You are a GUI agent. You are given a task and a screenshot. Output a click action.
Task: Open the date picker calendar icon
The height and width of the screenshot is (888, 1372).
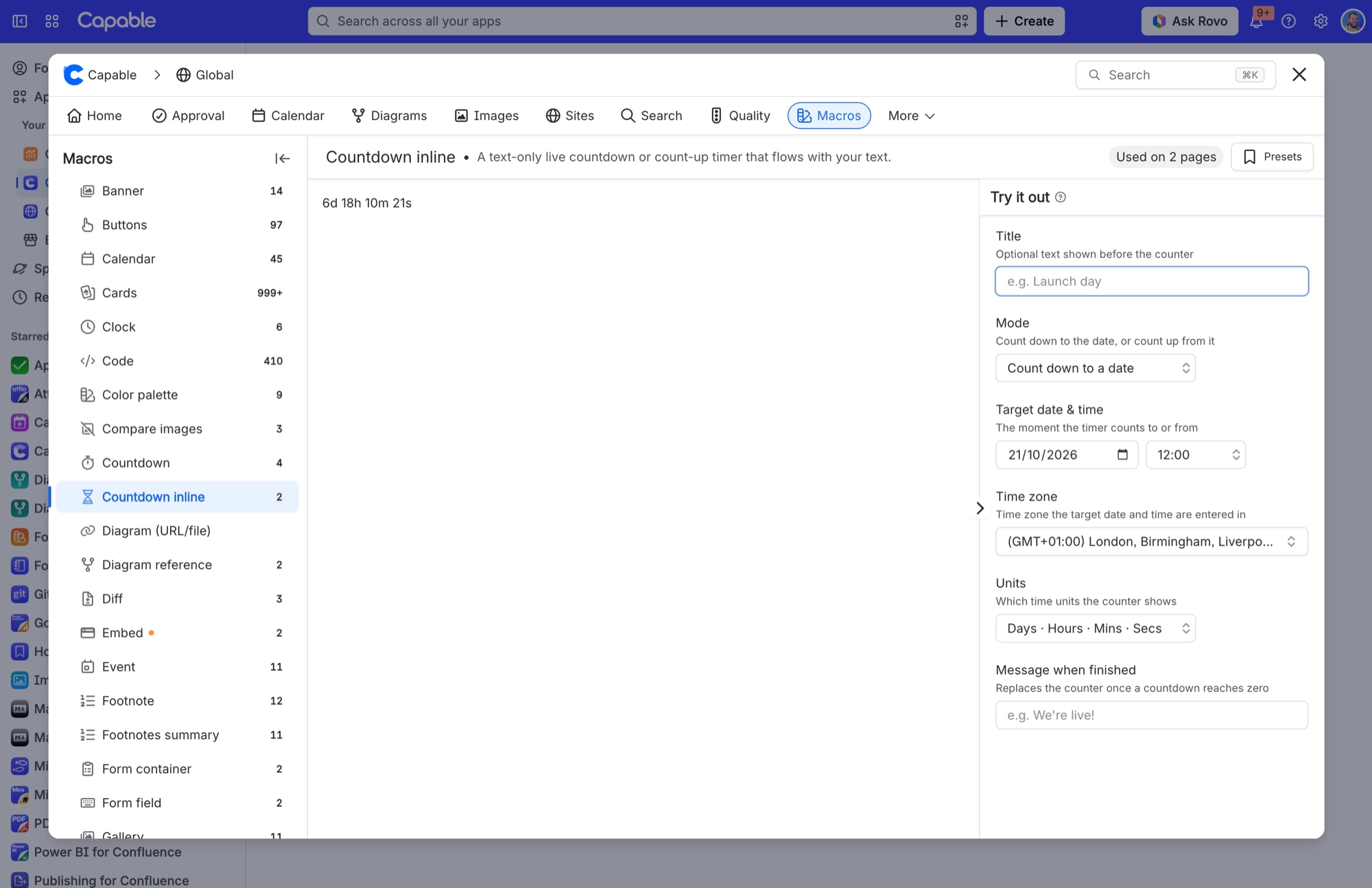pos(1122,454)
